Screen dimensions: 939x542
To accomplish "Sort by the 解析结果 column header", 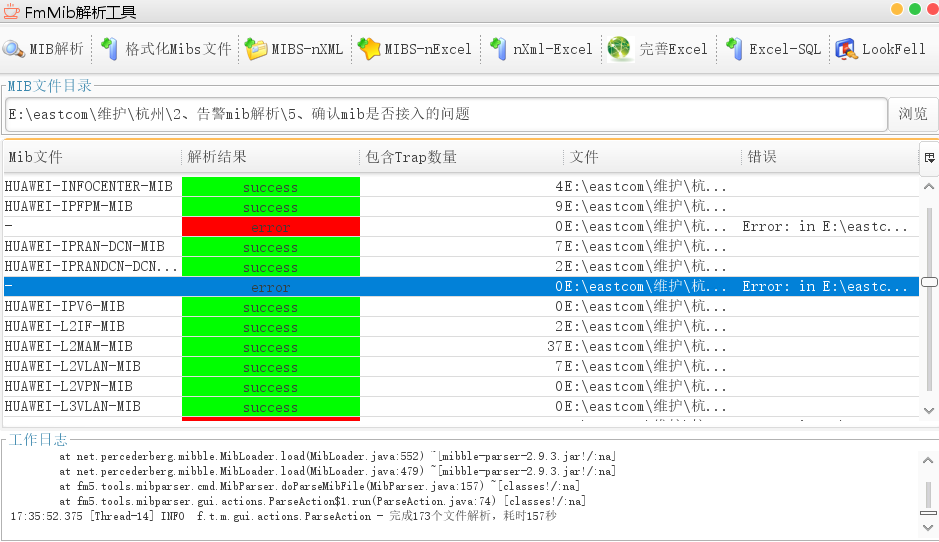I will point(271,158).
